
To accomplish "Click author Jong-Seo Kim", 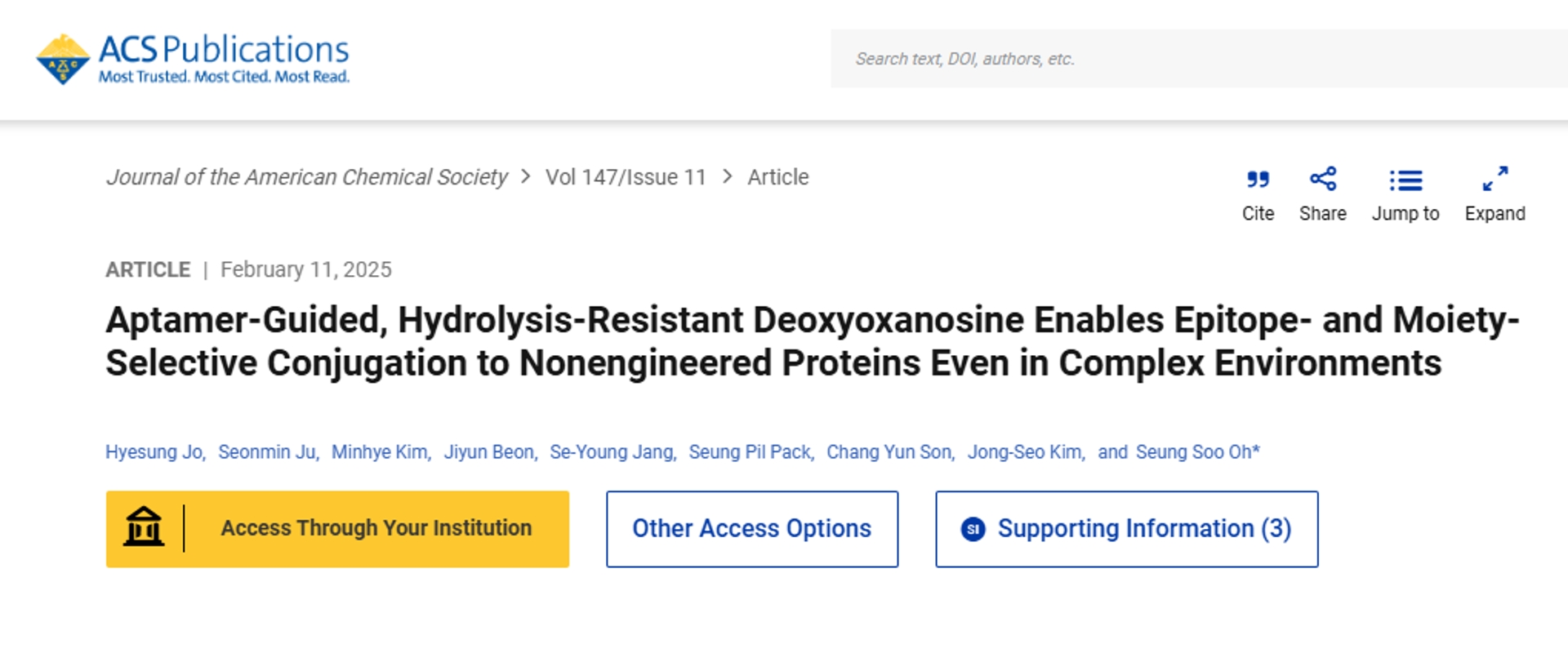I will [x=1025, y=452].
